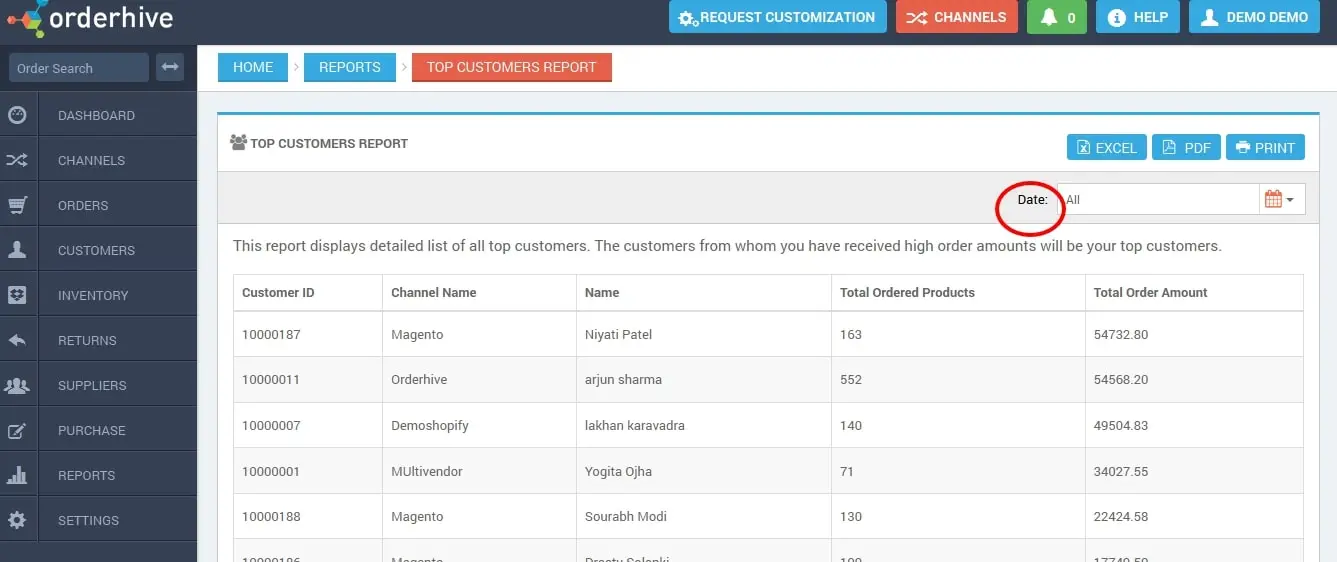The image size is (1337, 562).
Task: Click order amount 54732.80
Action: coord(1121,334)
